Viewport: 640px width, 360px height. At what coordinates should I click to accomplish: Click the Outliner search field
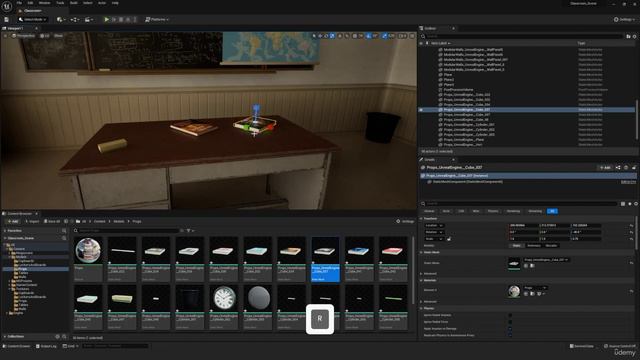click(522, 36)
